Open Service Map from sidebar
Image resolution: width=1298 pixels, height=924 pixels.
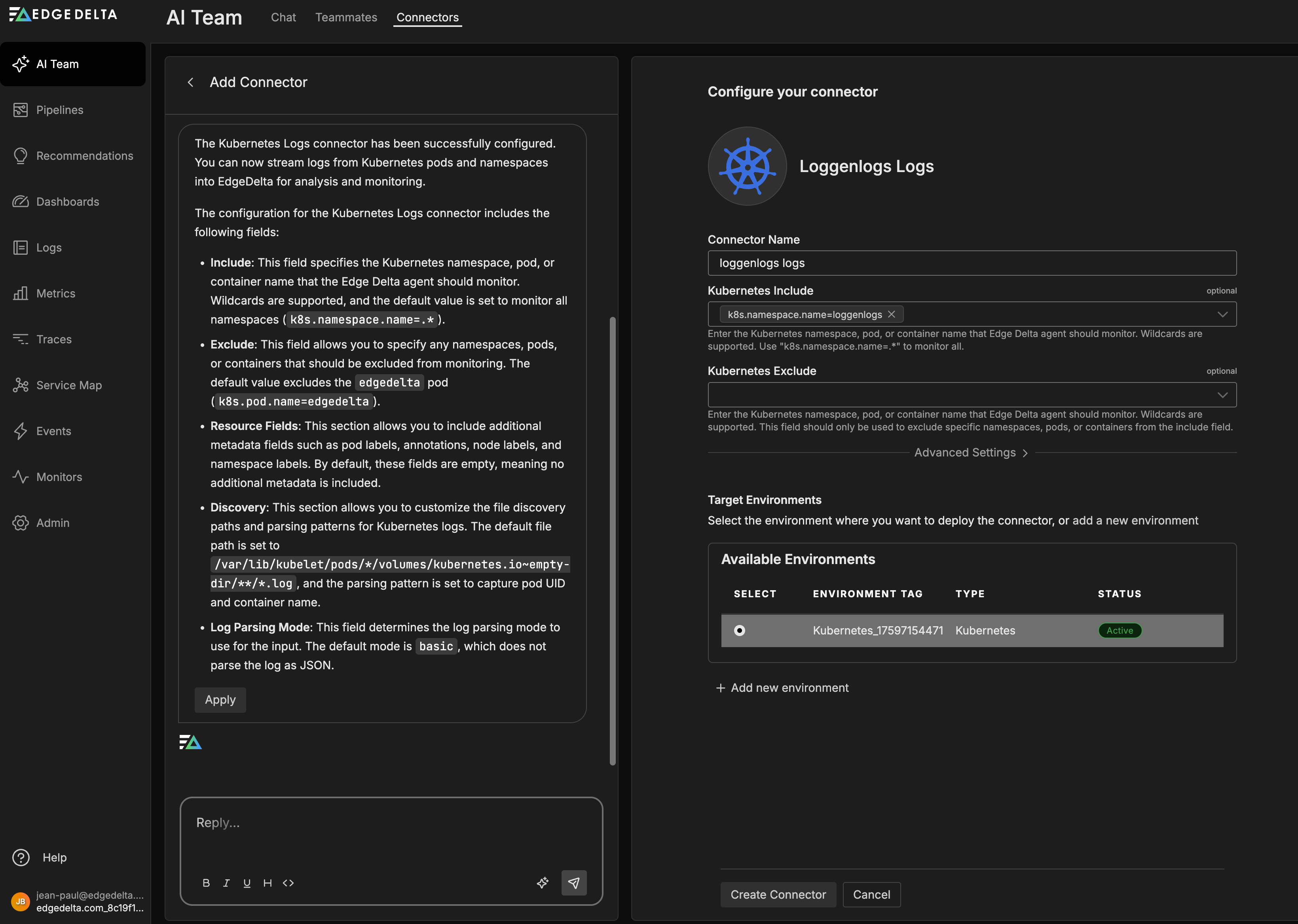point(68,385)
